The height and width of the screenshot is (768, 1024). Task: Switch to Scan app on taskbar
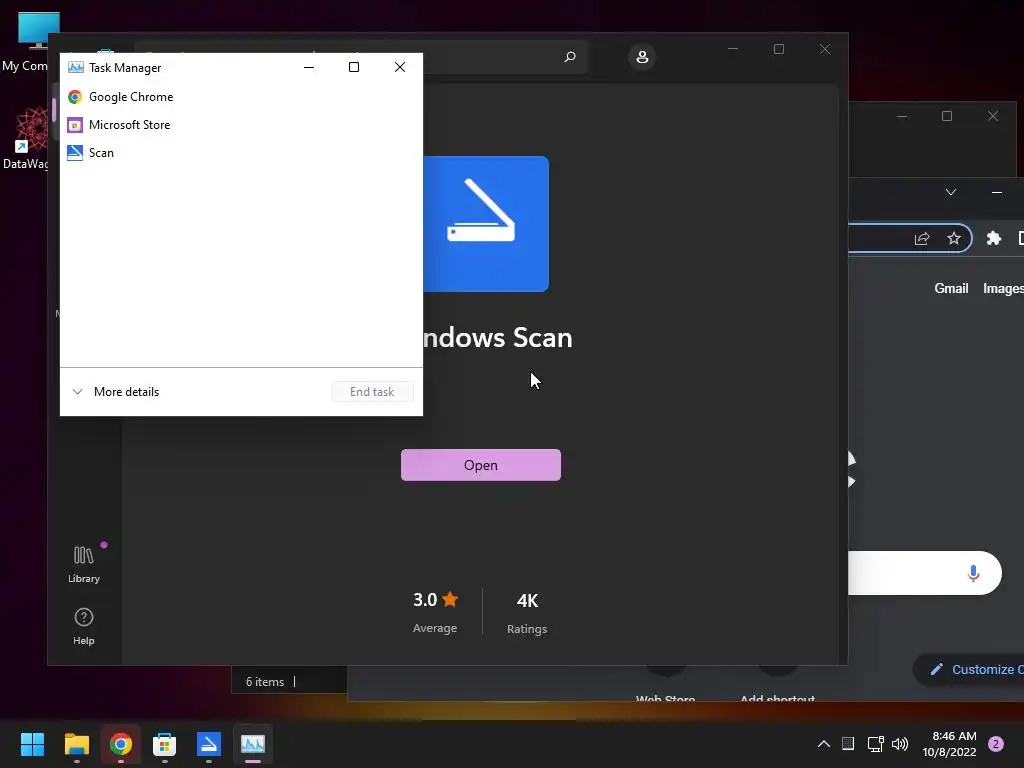209,744
